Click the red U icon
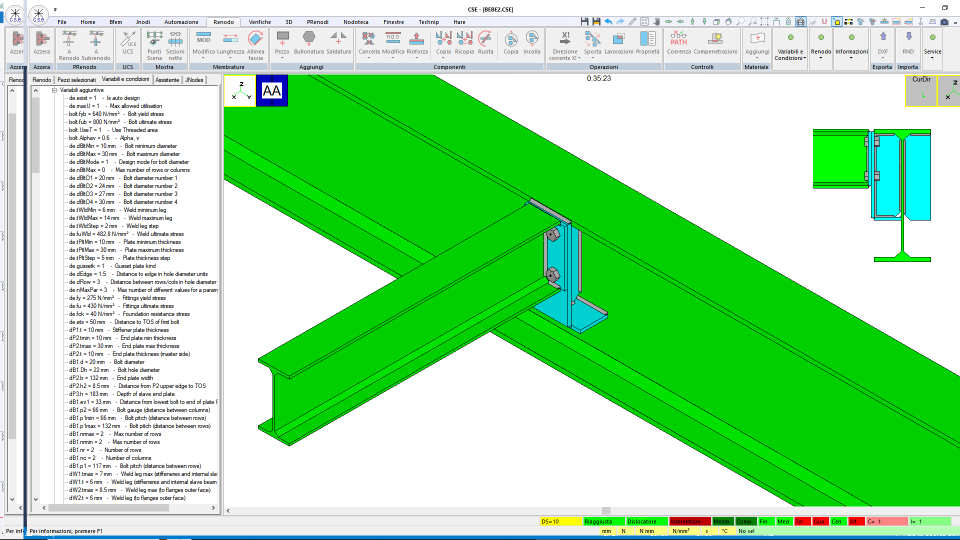Viewport: 960px width, 540px height. click(824, 21)
